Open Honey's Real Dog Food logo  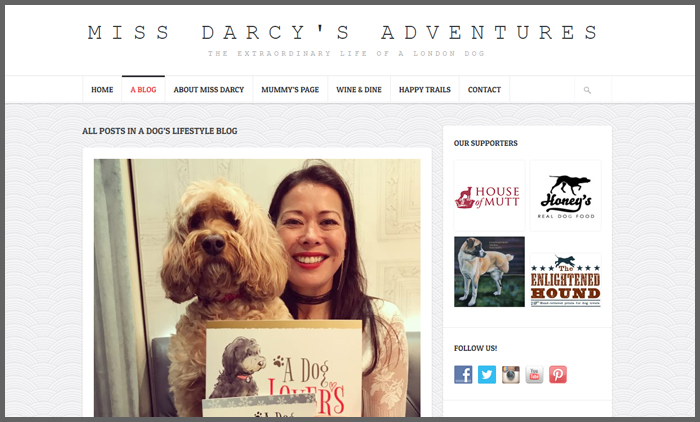(566, 196)
